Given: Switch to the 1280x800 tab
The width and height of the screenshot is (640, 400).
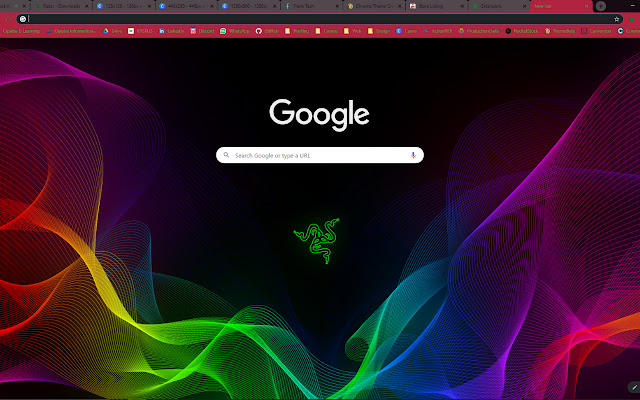Looking at the screenshot, I should point(249,6).
